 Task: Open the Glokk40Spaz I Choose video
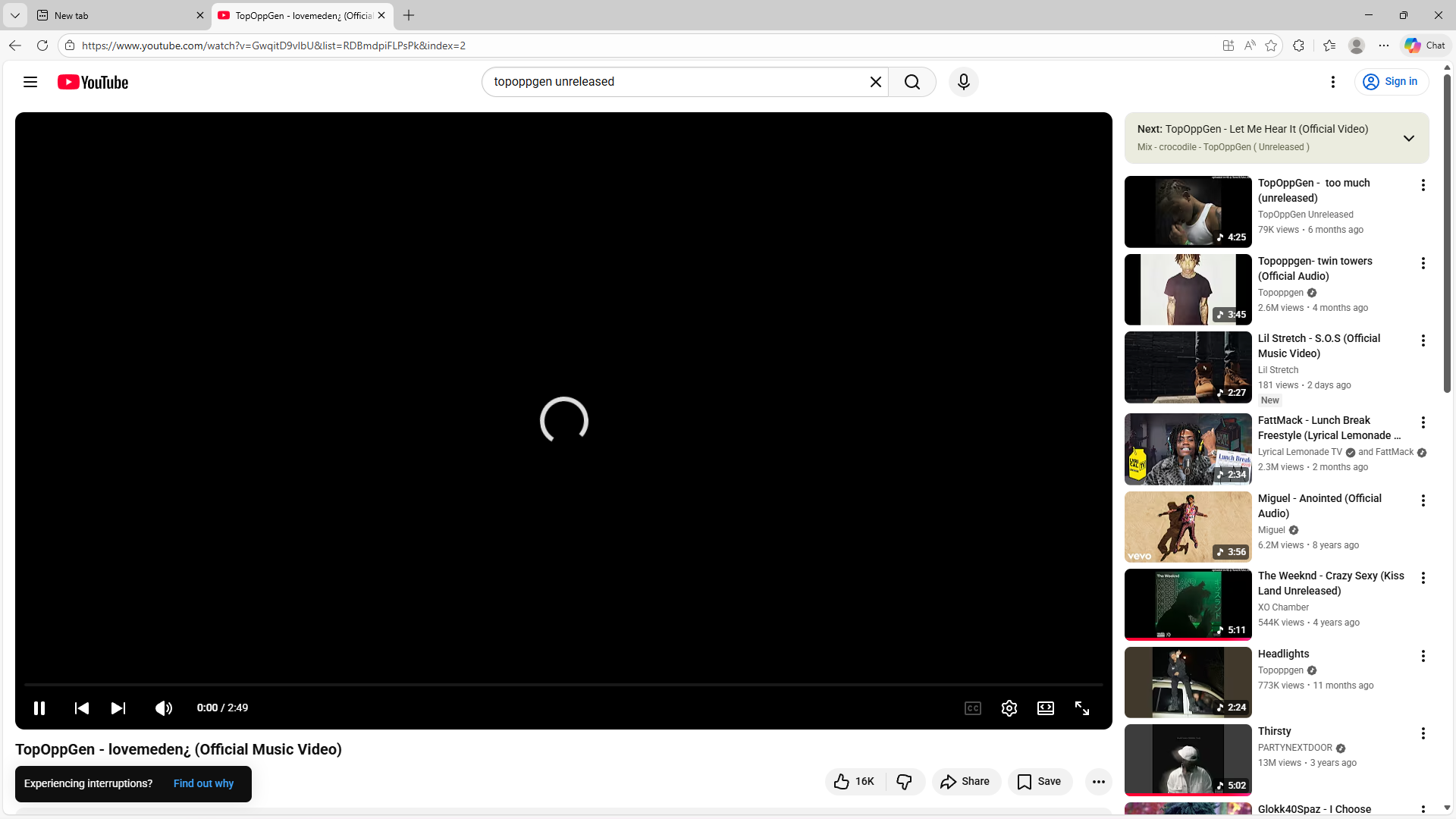point(1314,809)
